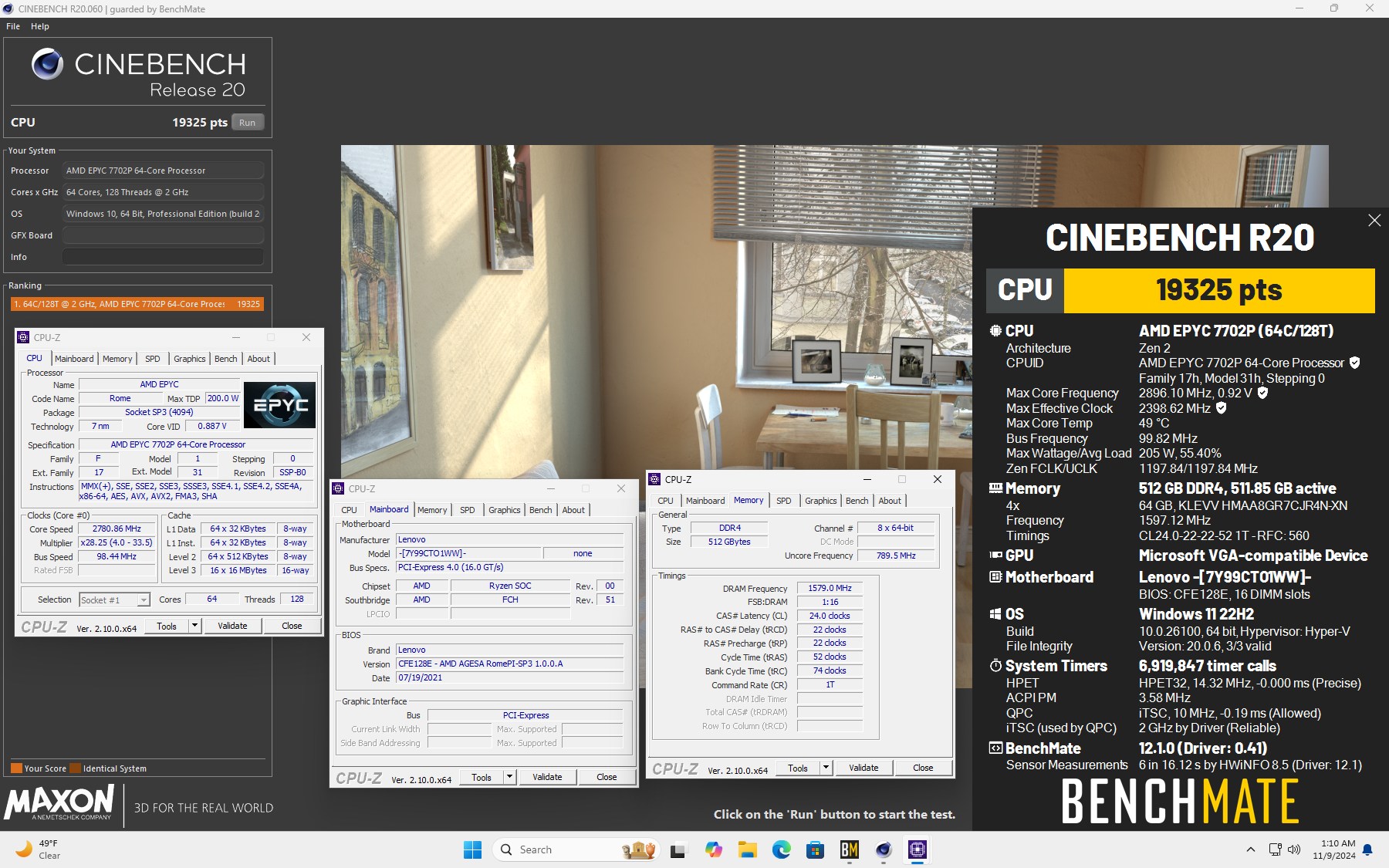Switch to Mainboard tab in CPU-Z CPU window
Screen dimensions: 1389x868
[x=74, y=359]
